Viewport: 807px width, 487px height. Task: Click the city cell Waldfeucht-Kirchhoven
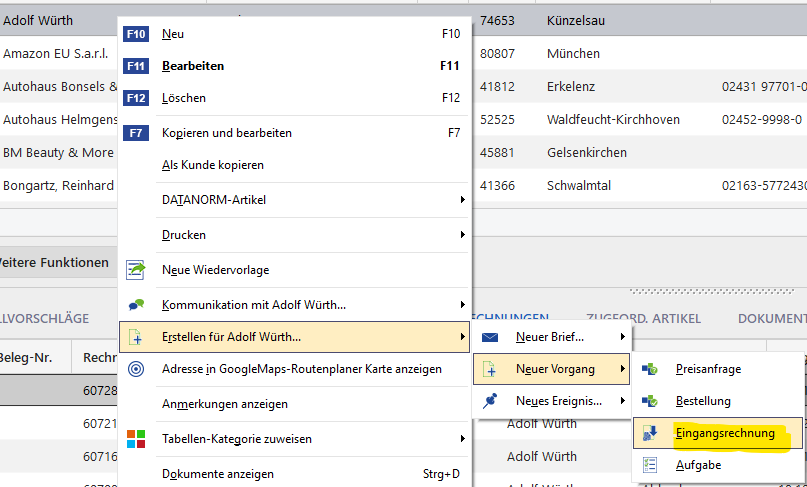click(x=613, y=119)
